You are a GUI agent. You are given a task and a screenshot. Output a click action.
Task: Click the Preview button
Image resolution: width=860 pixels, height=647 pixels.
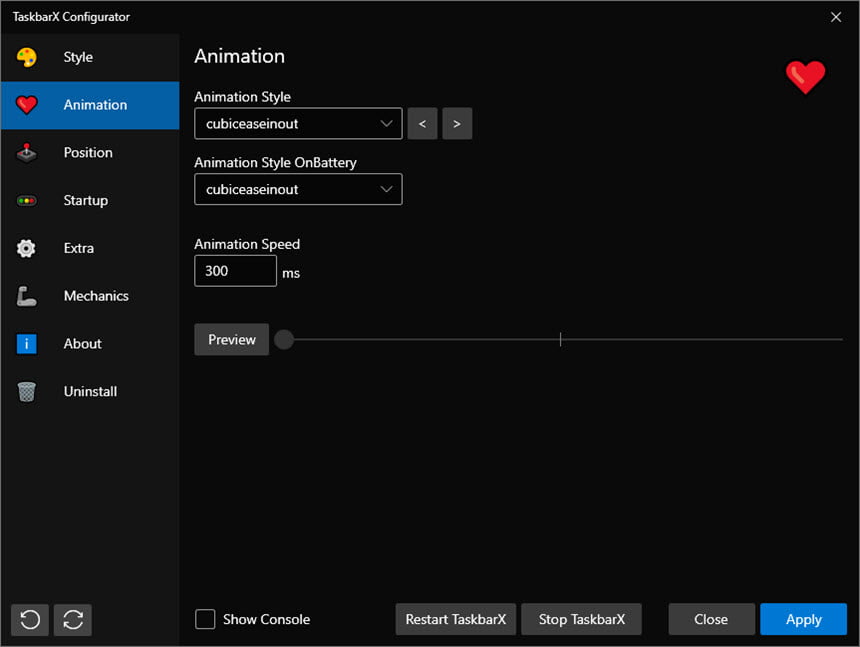pyautogui.click(x=231, y=339)
